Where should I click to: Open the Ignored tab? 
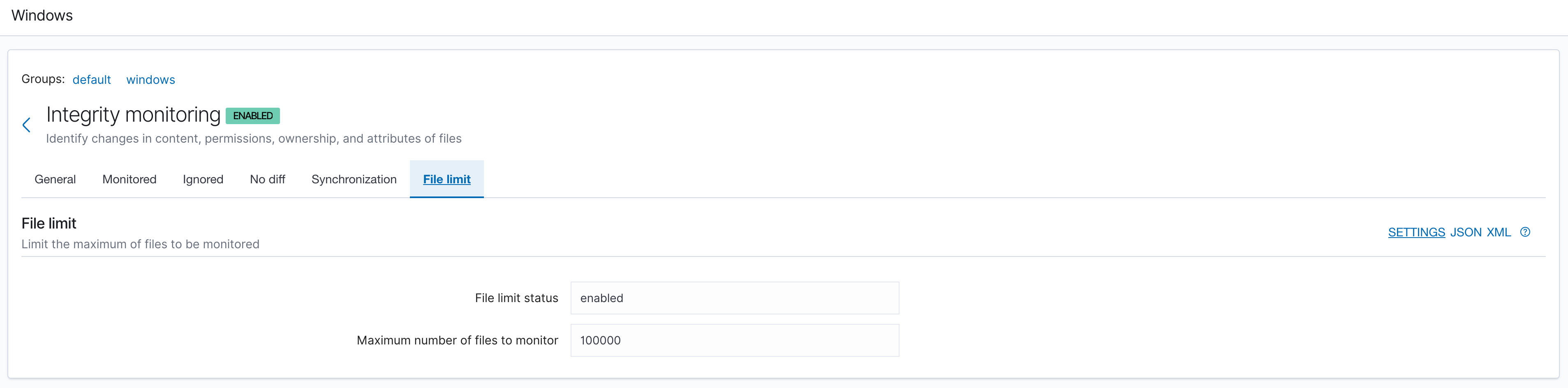tap(203, 179)
